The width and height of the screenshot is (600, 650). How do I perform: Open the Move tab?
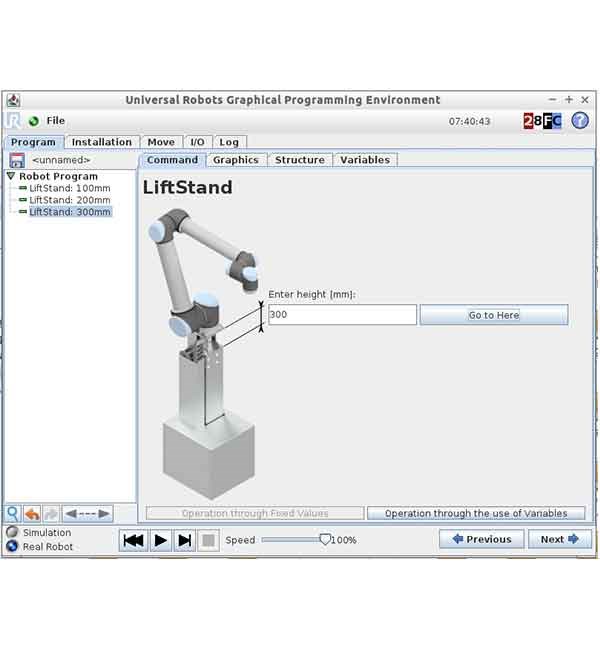tap(161, 142)
